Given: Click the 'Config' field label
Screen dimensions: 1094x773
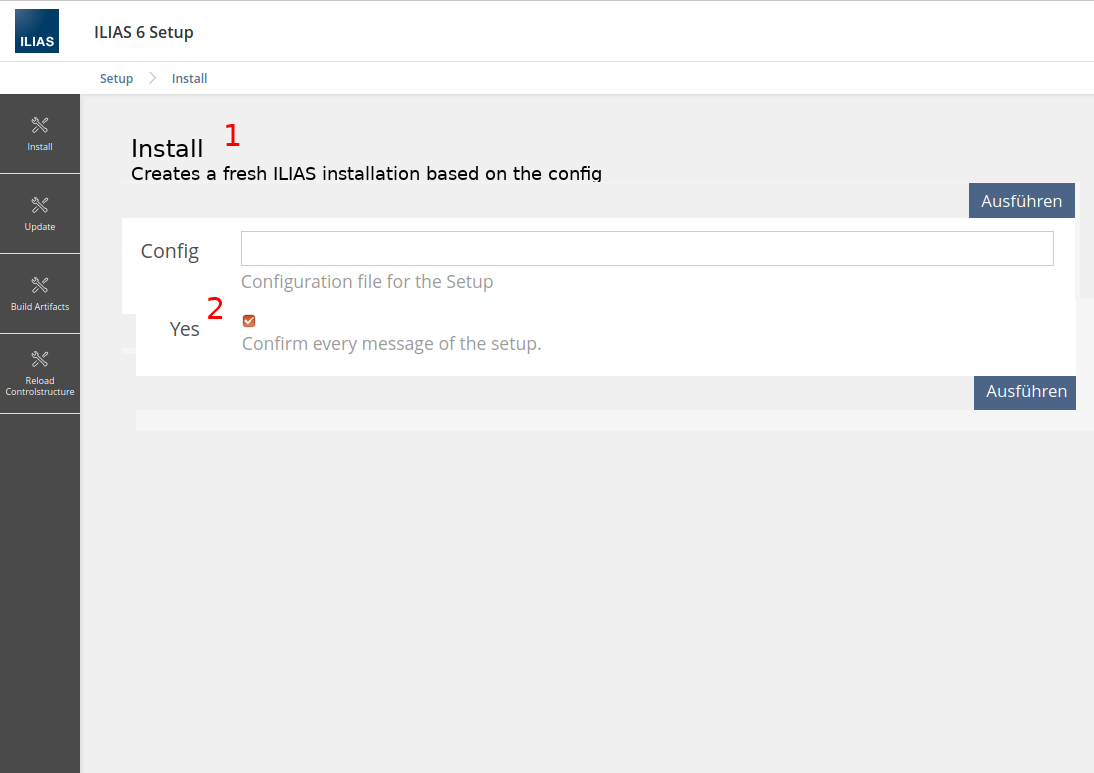Looking at the screenshot, I should 170,251.
